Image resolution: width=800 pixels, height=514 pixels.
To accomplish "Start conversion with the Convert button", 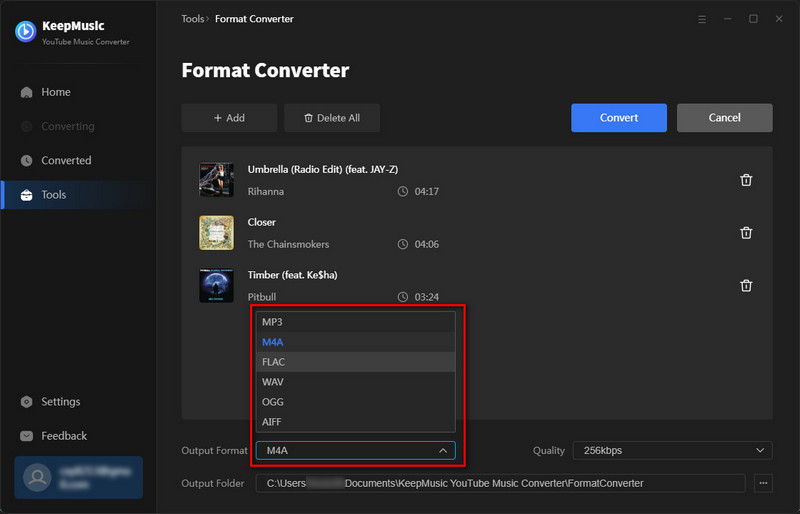I will point(619,118).
